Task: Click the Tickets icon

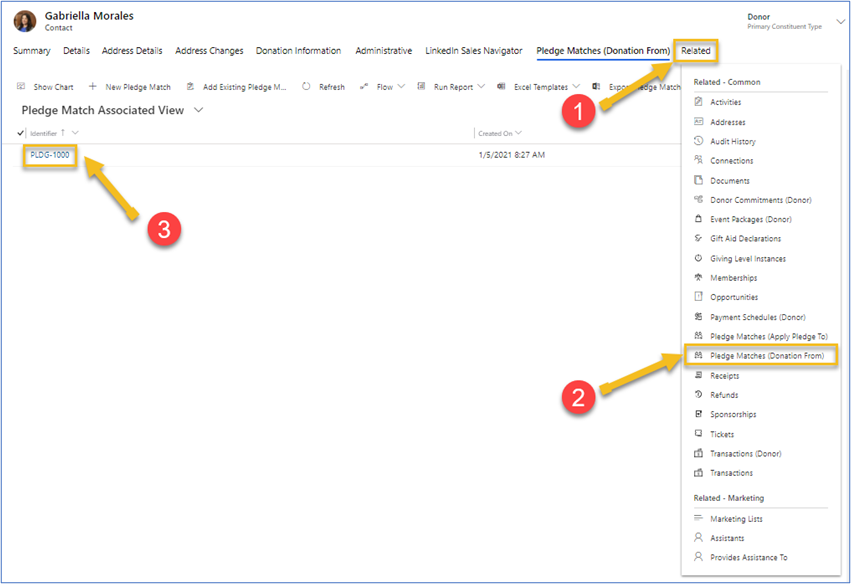Action: [698, 434]
